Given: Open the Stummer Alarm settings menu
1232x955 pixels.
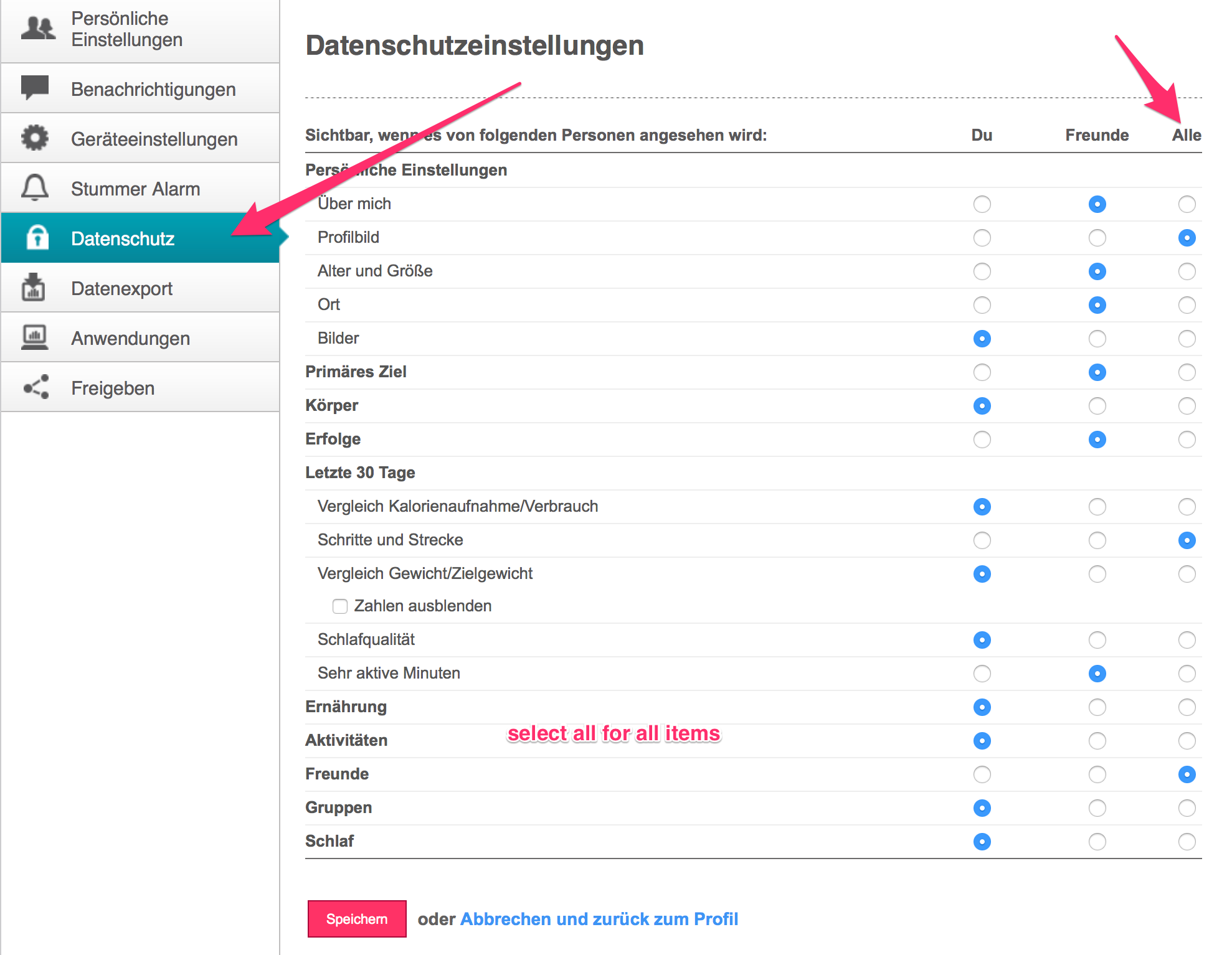Looking at the screenshot, I should tap(135, 189).
